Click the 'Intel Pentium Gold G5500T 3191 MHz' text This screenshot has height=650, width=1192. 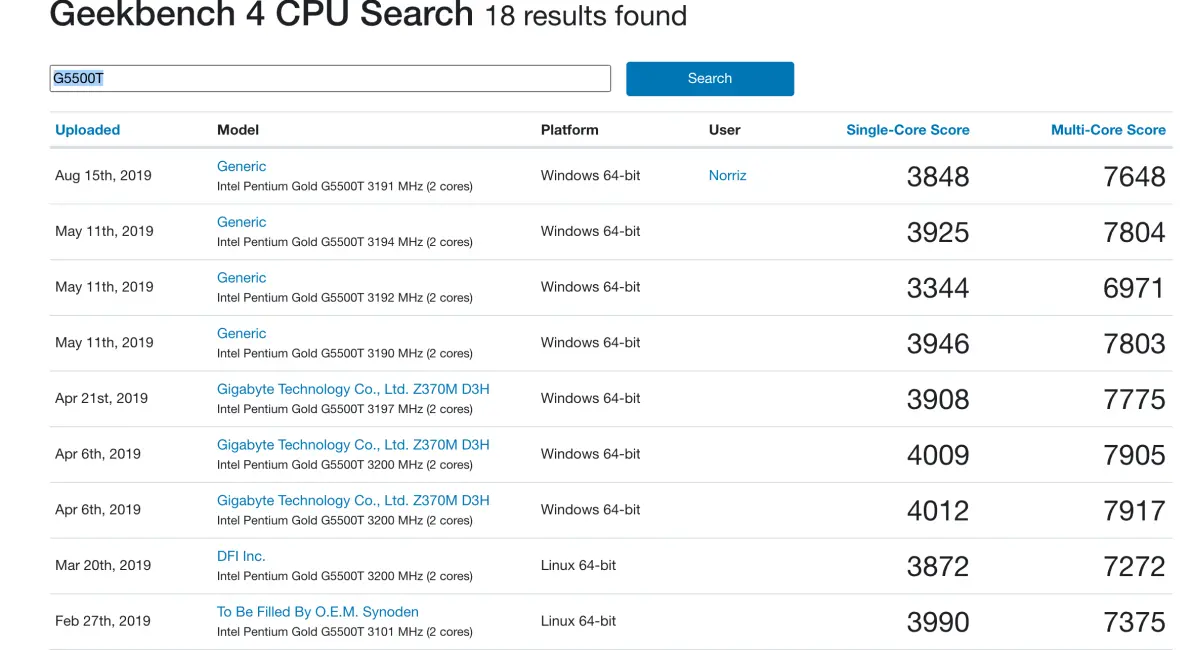pos(319,186)
